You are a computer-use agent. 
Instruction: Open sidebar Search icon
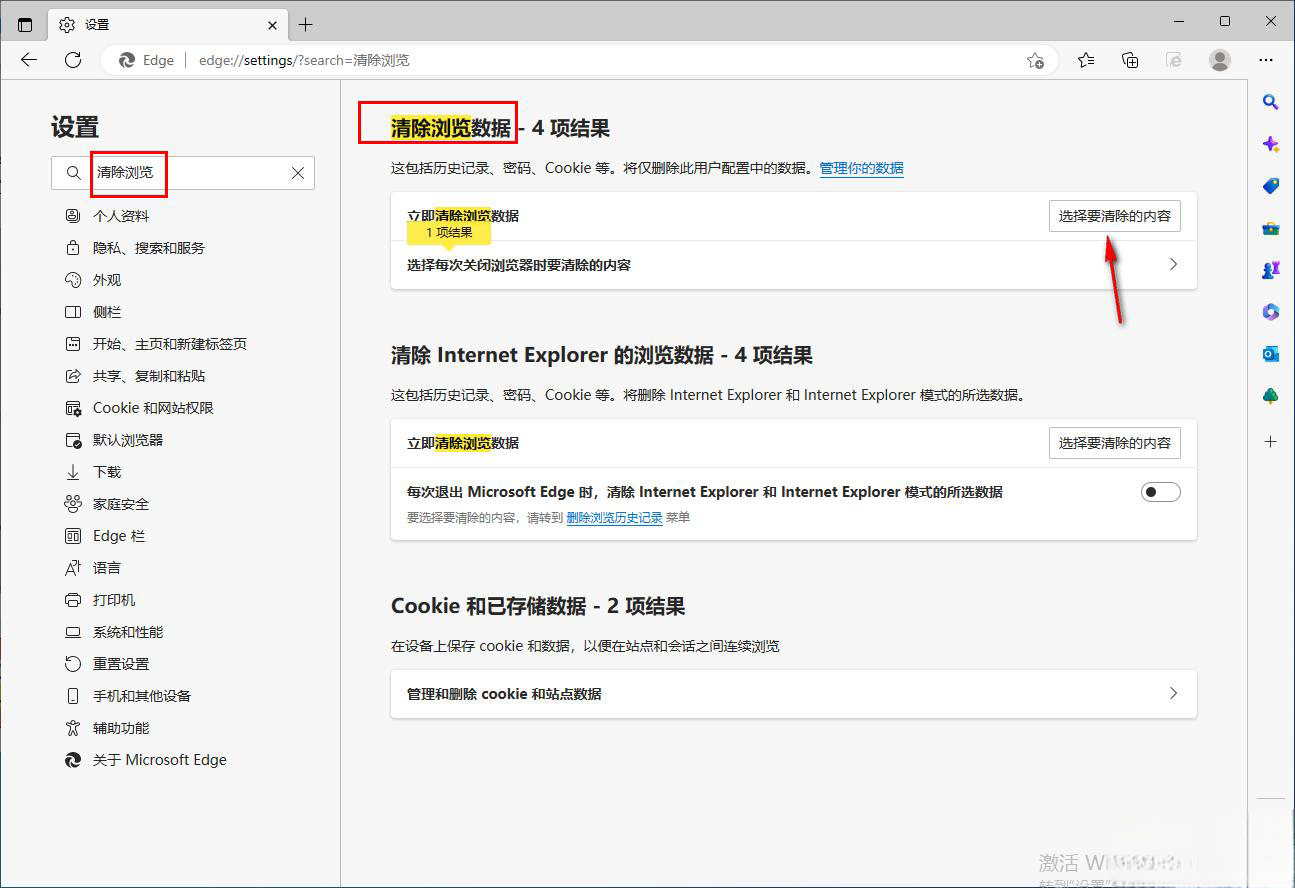click(x=1271, y=102)
